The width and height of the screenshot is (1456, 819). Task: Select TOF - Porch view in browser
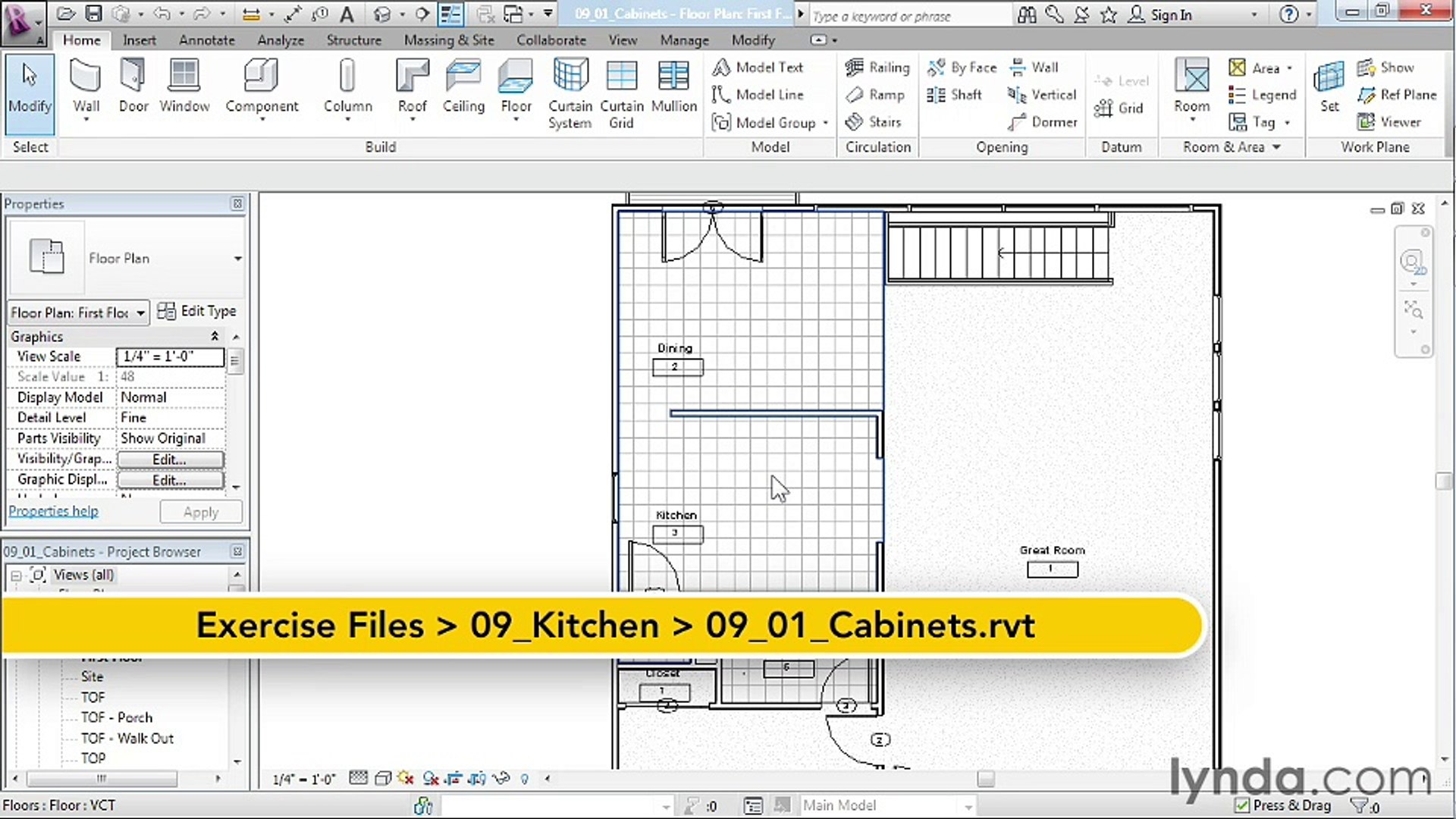(116, 717)
